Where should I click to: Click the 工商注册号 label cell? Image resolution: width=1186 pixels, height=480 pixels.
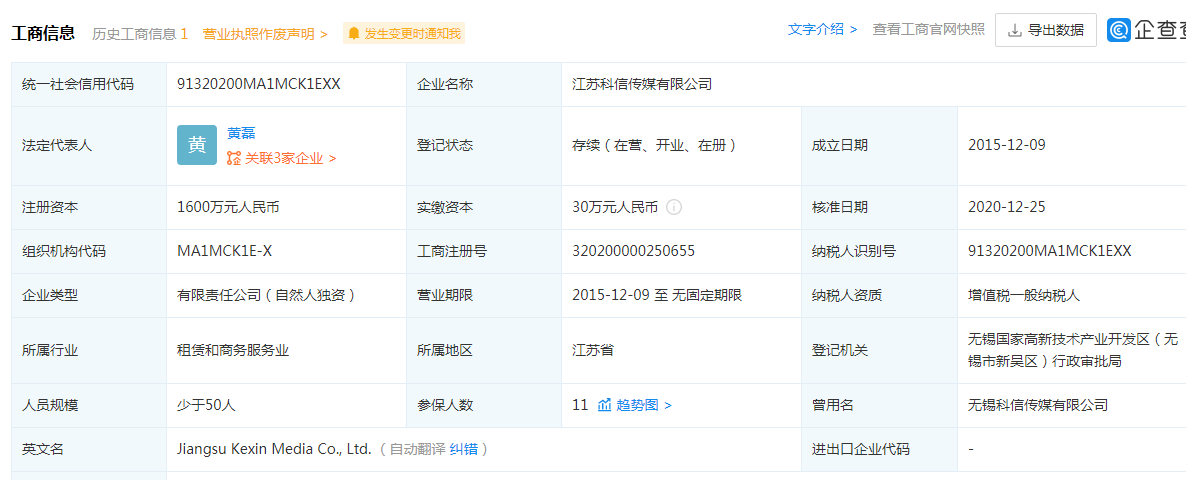coord(484,251)
